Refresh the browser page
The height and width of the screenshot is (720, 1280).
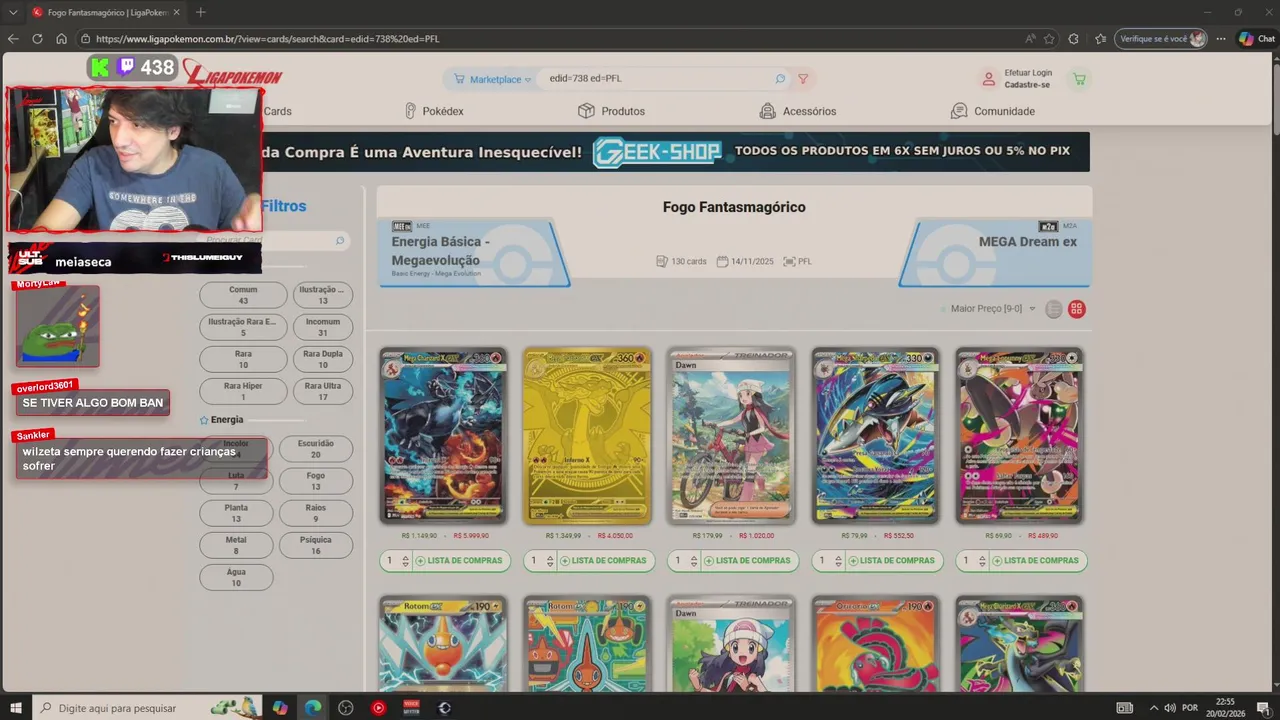37,39
